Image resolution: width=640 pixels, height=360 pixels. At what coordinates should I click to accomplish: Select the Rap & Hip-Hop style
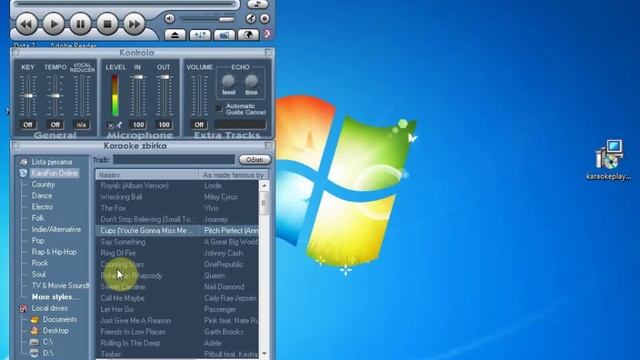click(54, 252)
